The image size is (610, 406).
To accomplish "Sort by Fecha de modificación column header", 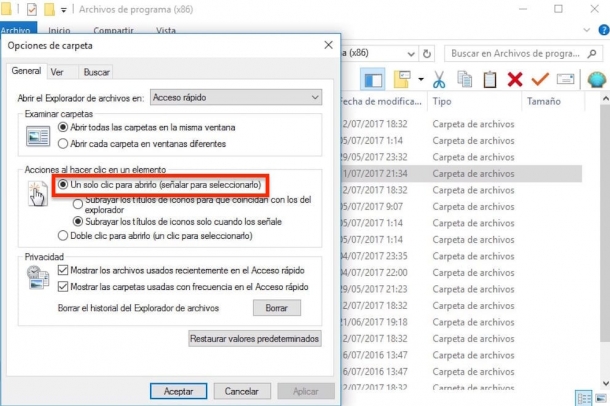I will click(380, 102).
